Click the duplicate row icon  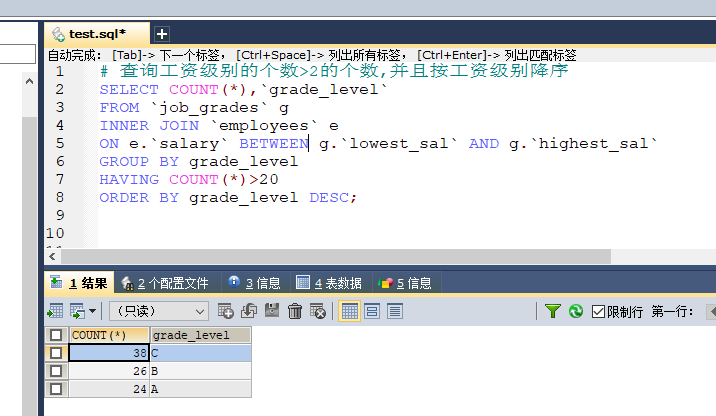pyautogui.click(x=249, y=311)
